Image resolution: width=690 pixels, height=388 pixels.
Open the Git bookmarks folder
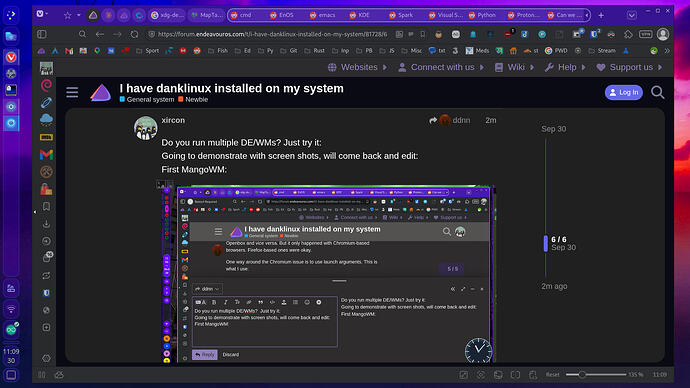pos(289,51)
